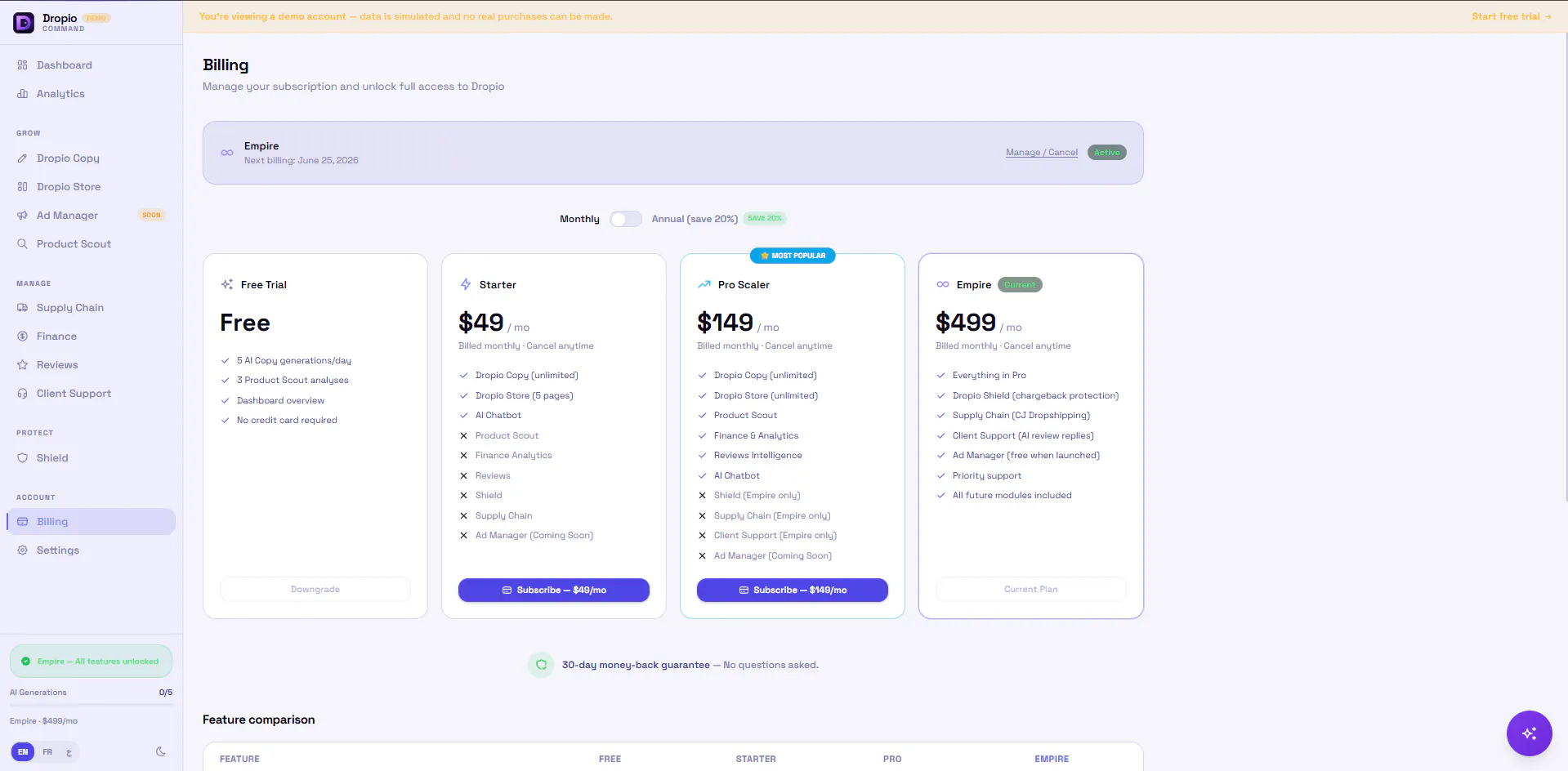Click the Active status badge in the subscription banner

(1107, 153)
